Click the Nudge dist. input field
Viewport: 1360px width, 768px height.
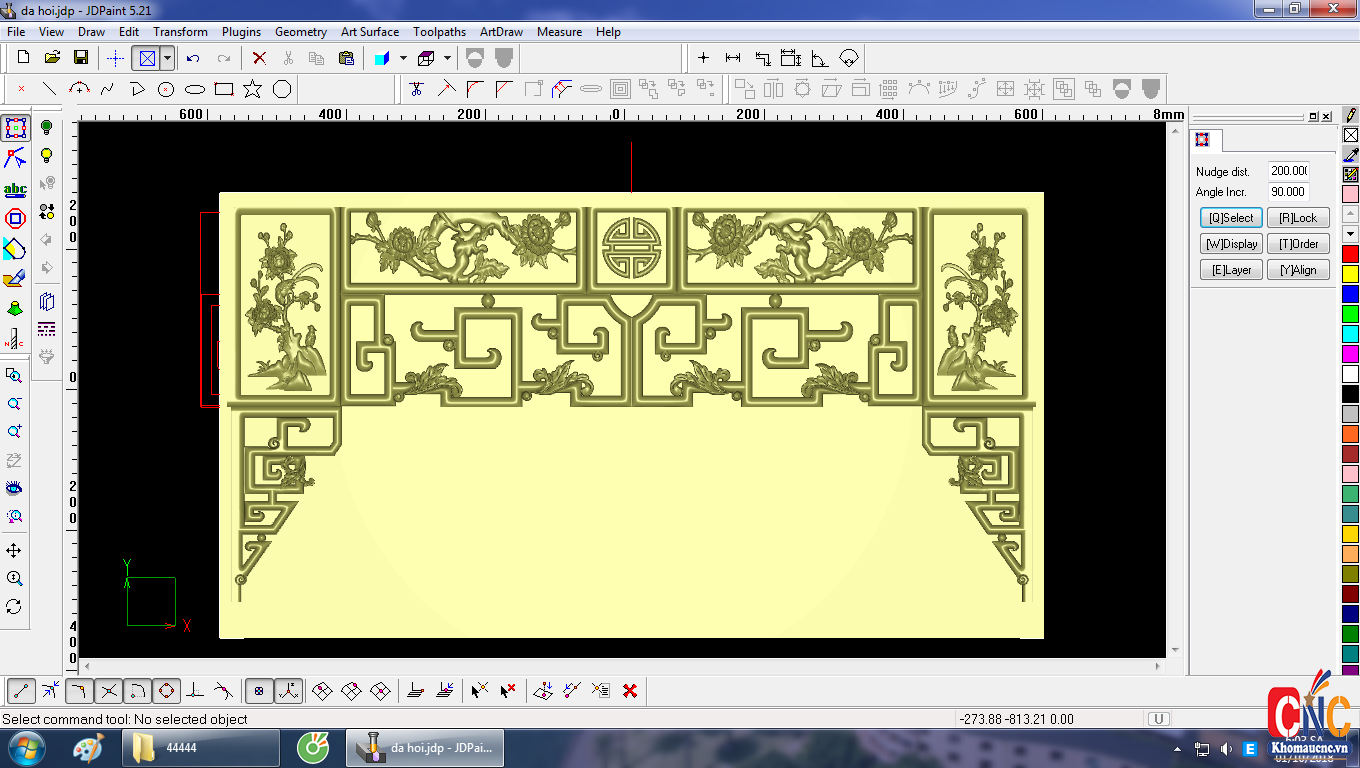(1288, 171)
